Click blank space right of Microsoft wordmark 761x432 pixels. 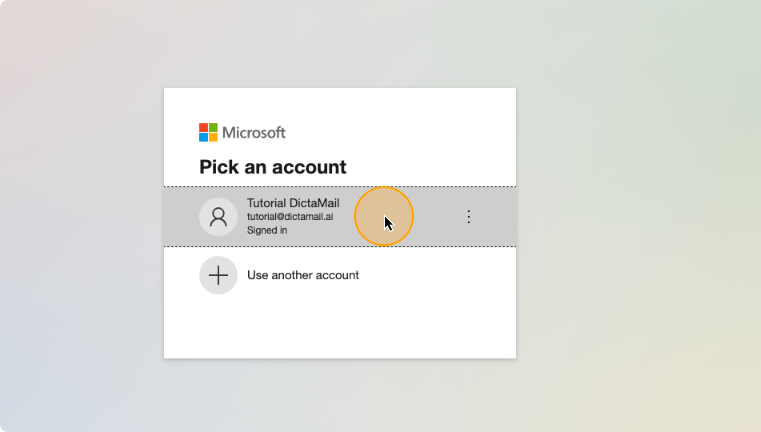[398, 133]
